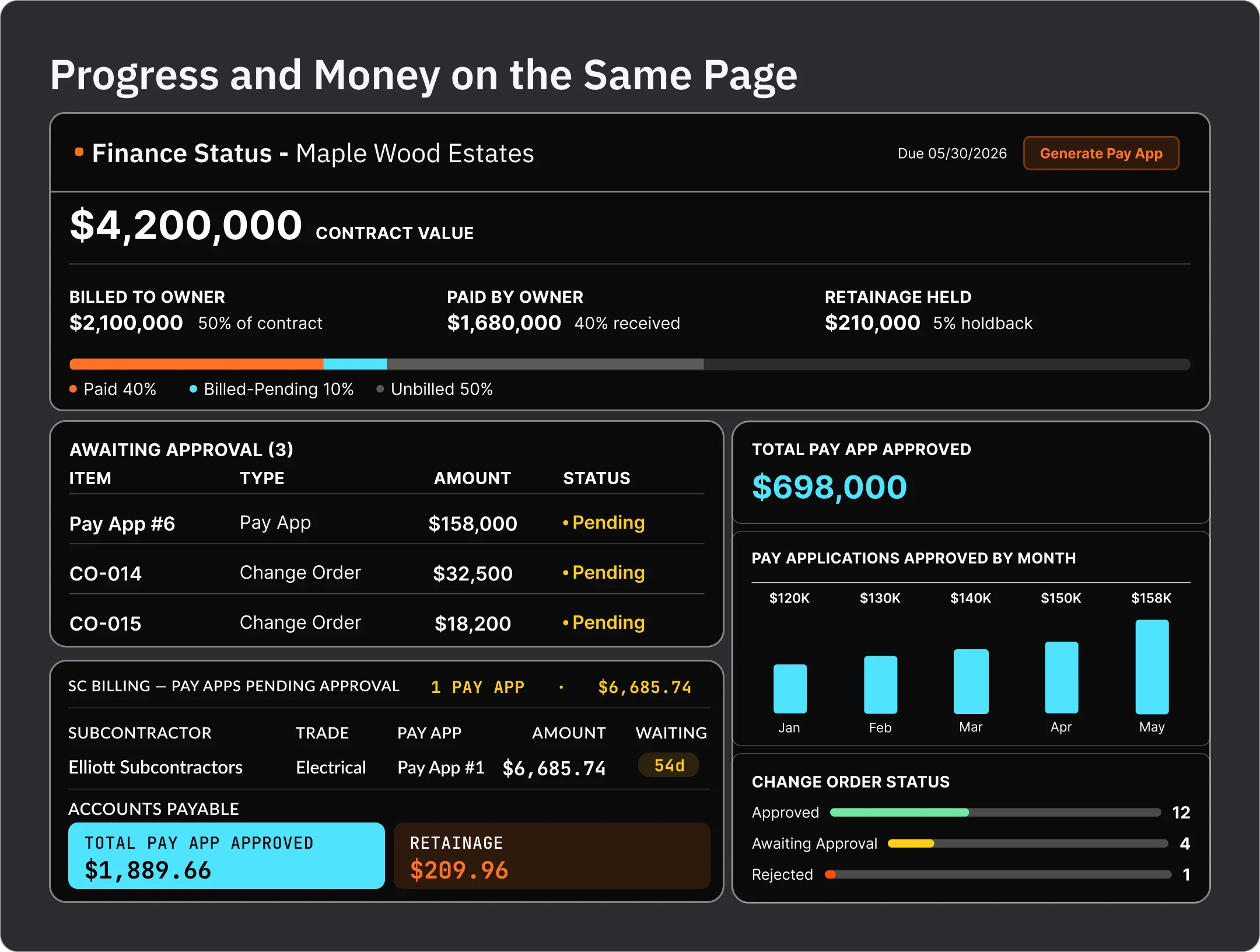Click the Billed to Owner $2,100,000 amount
The width and height of the screenshot is (1260, 952).
pyautogui.click(x=126, y=323)
